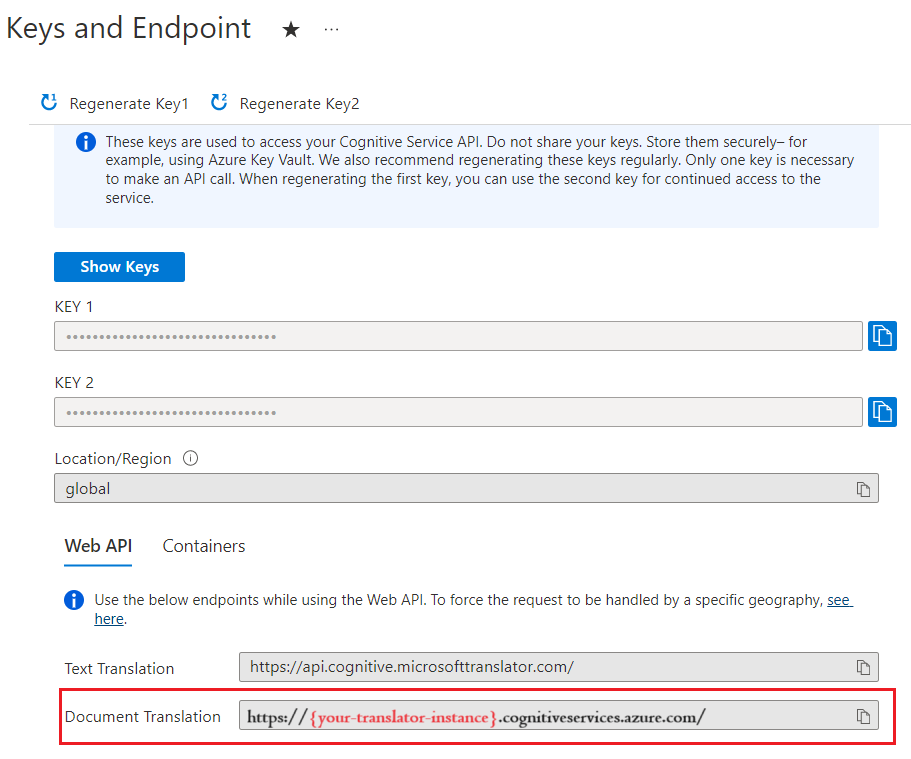This screenshot has width=911, height=759.
Task: Copy KEY 2 to clipboard
Action: click(x=882, y=412)
